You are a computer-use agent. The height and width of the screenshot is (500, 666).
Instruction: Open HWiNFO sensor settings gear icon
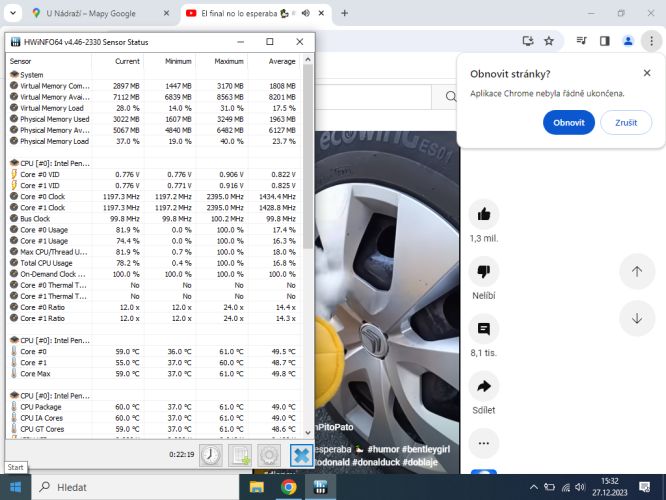click(269, 455)
